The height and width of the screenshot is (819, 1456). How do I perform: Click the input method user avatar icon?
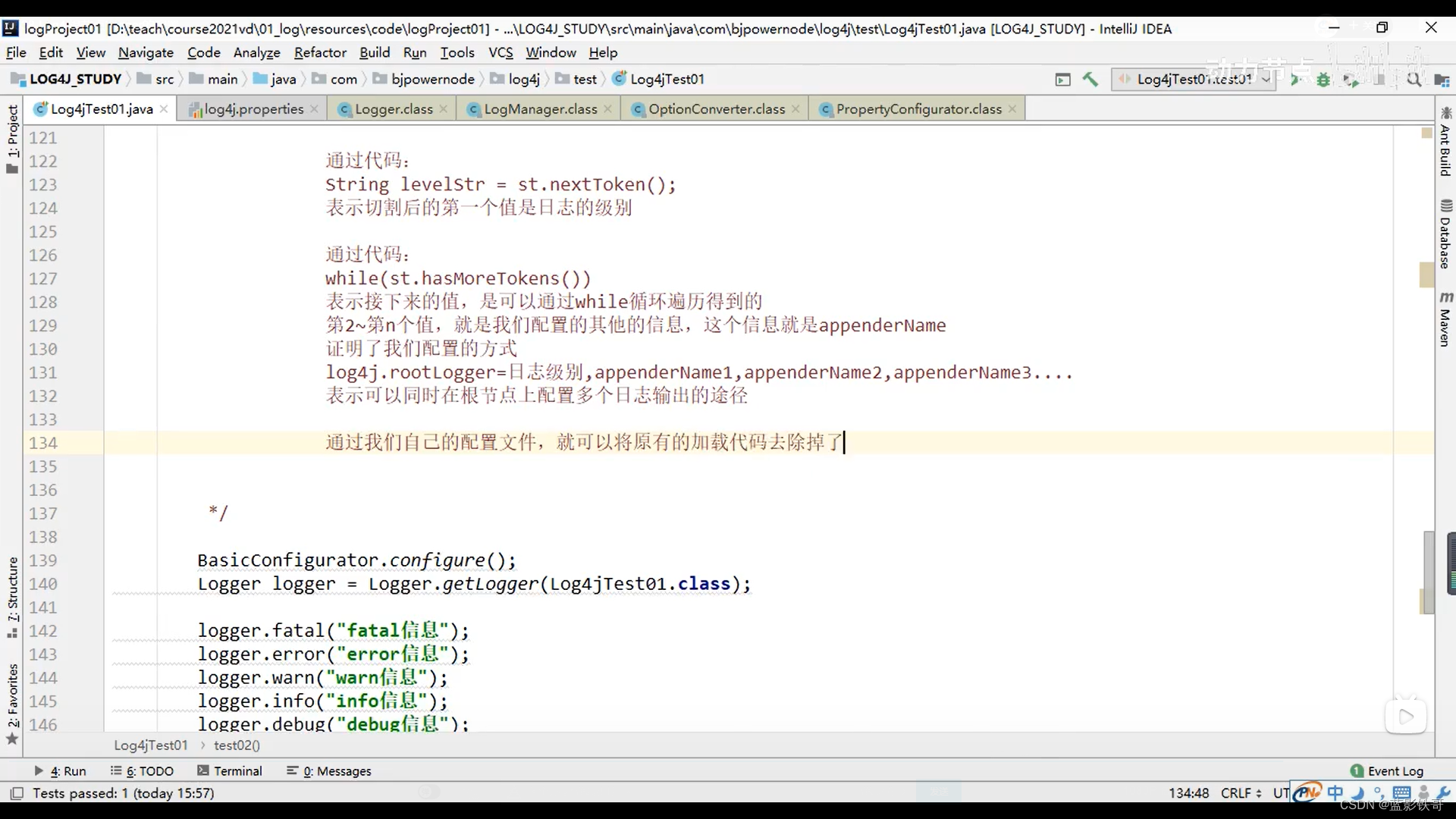pos(1423,792)
